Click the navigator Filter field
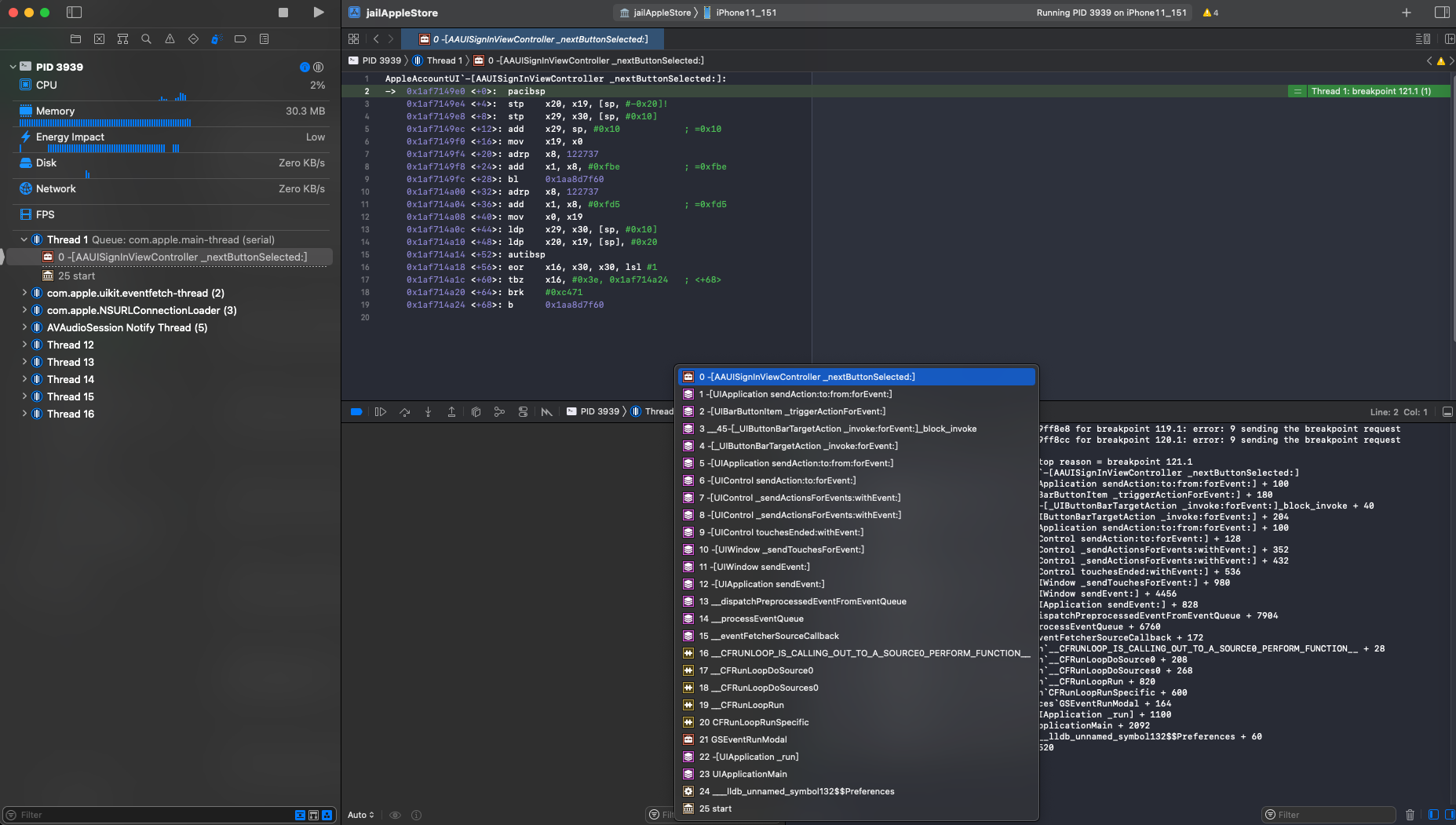Viewport: 1456px width, 825px height. [153, 815]
